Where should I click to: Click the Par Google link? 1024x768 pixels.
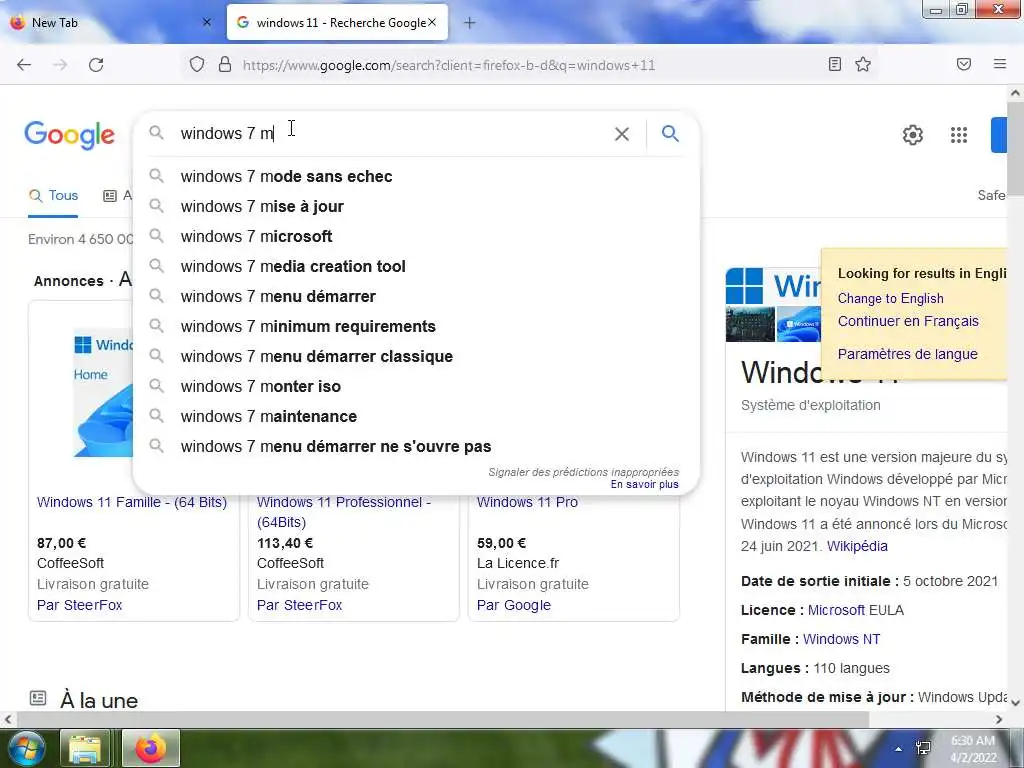pyautogui.click(x=513, y=605)
